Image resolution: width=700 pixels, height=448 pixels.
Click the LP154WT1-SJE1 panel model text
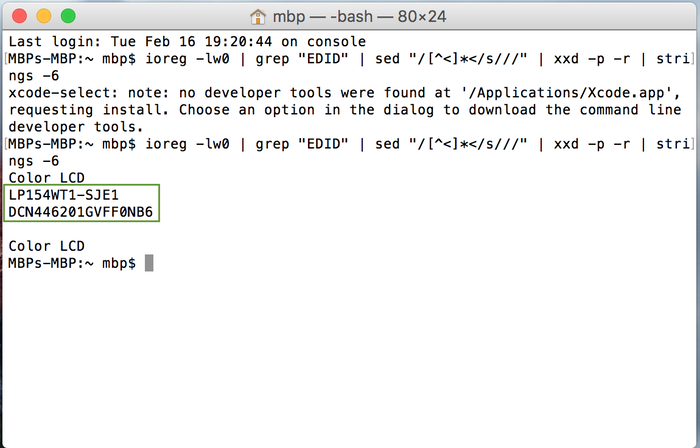point(64,195)
